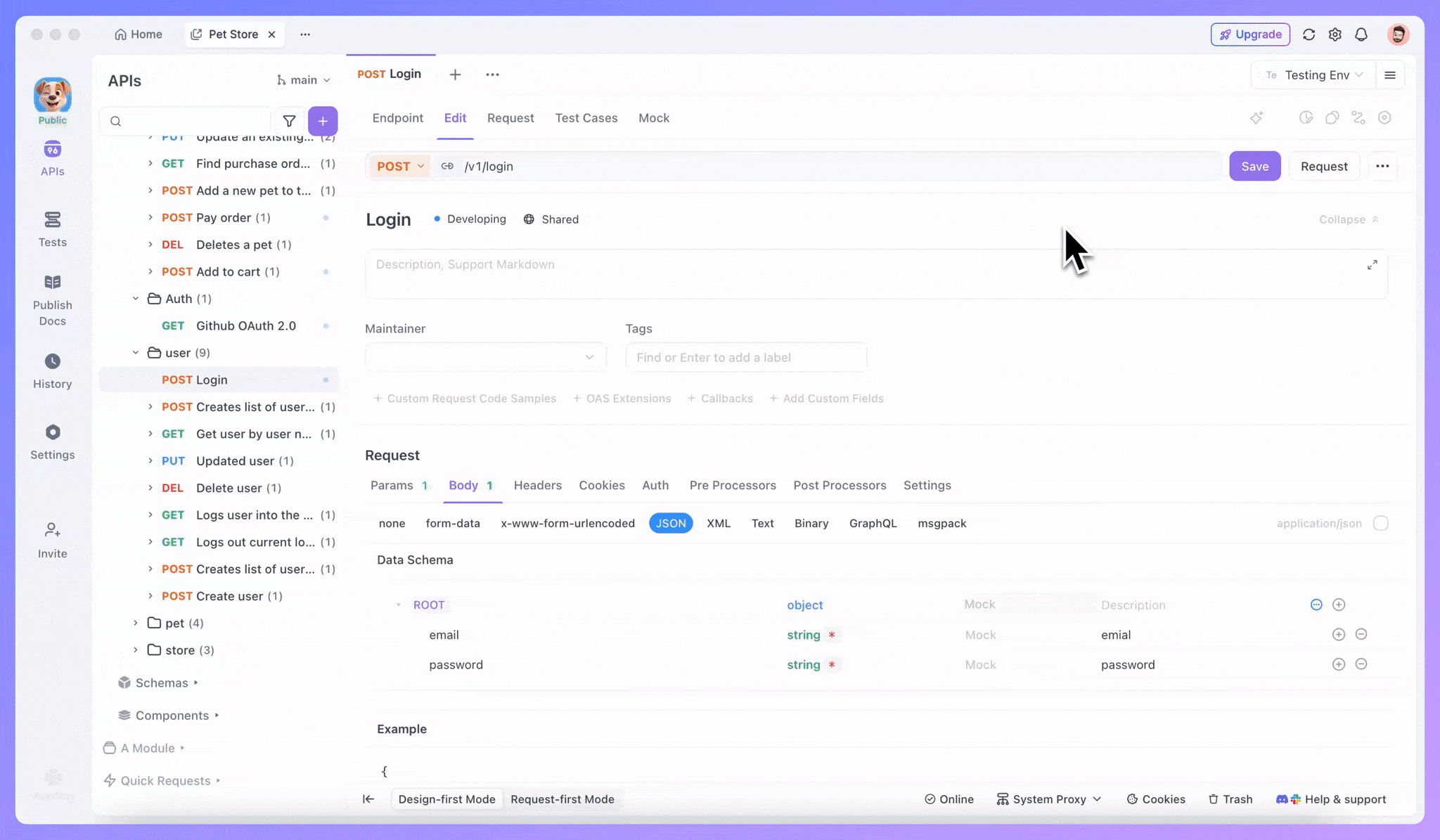Enable the application/json toggle switch
The width and height of the screenshot is (1440, 840).
pos(1380,523)
